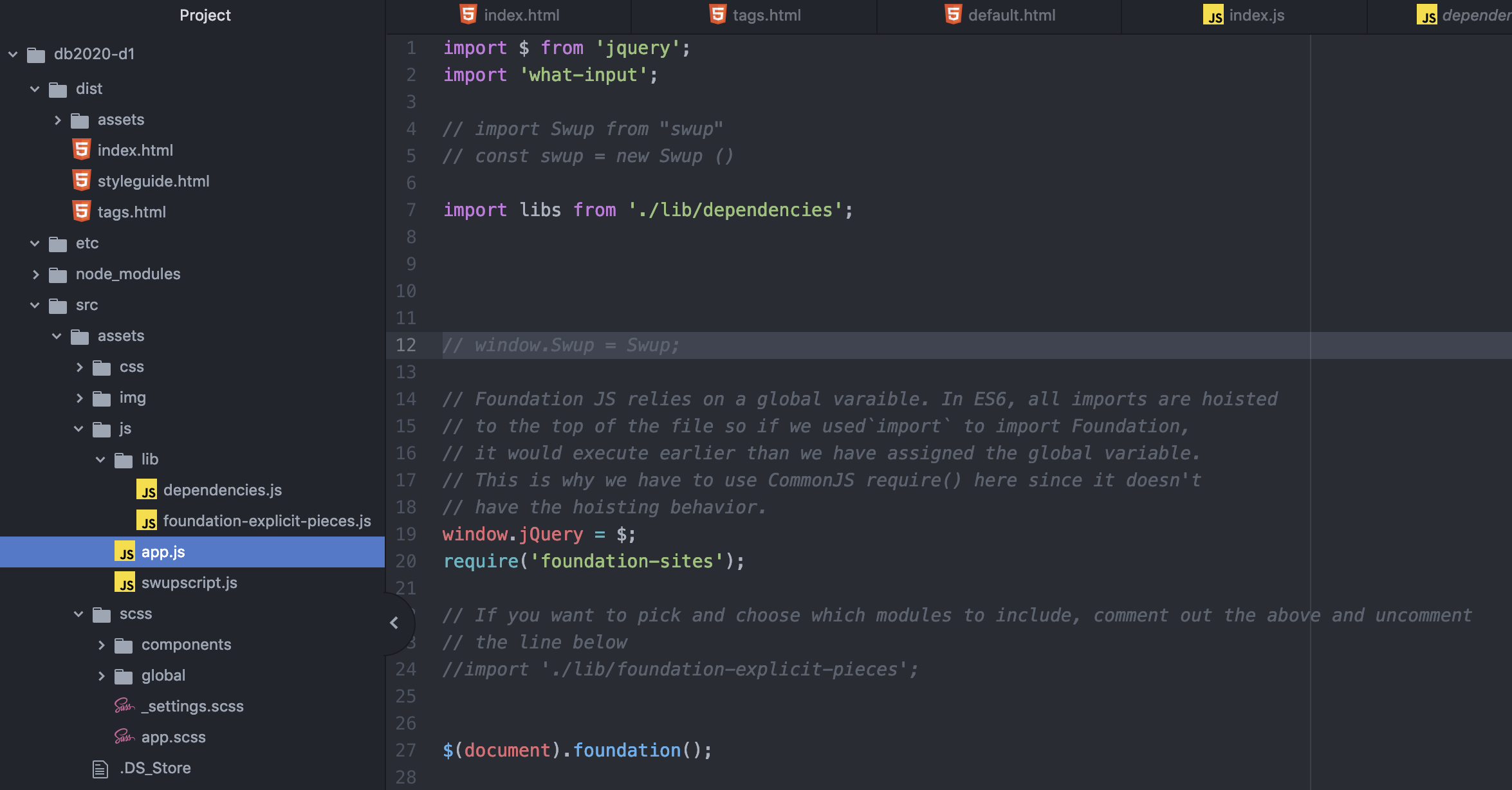
Task: Select the db2020-d1 project root folder
Action: point(94,54)
